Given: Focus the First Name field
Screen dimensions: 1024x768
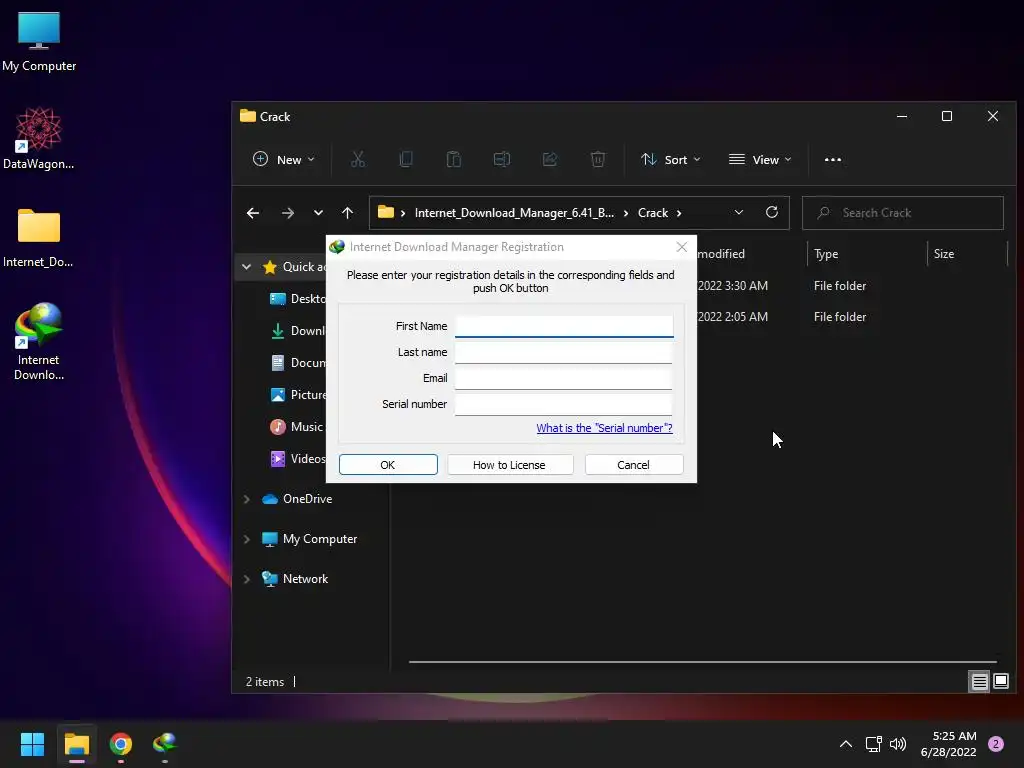Looking at the screenshot, I should [564, 326].
